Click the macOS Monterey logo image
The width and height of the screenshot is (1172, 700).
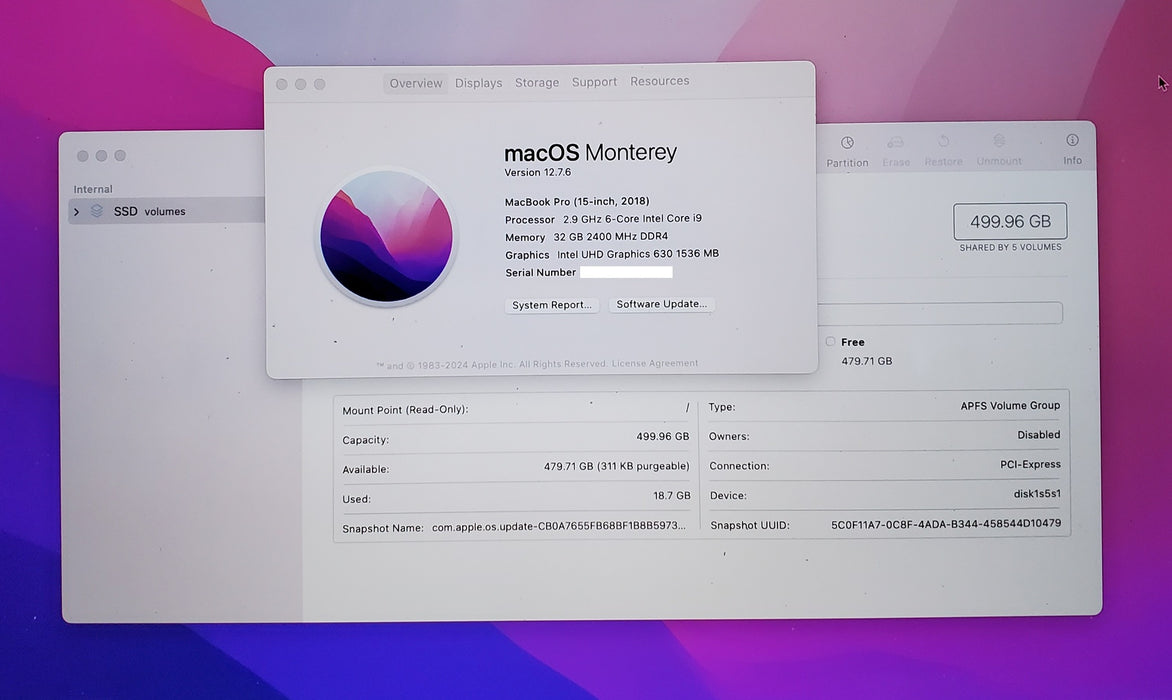click(x=386, y=236)
